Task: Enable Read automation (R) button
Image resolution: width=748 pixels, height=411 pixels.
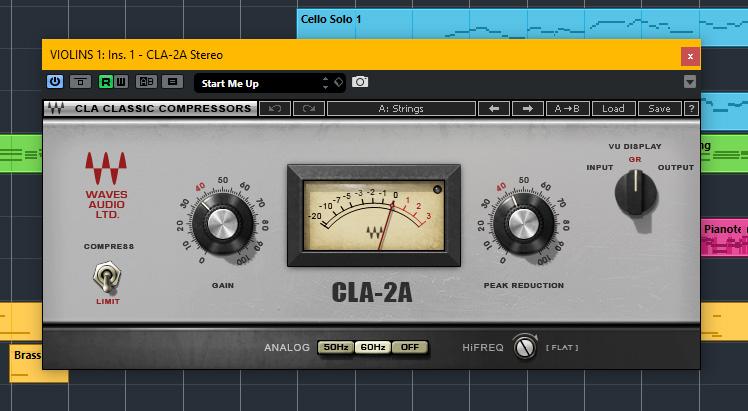Action: (x=105, y=82)
